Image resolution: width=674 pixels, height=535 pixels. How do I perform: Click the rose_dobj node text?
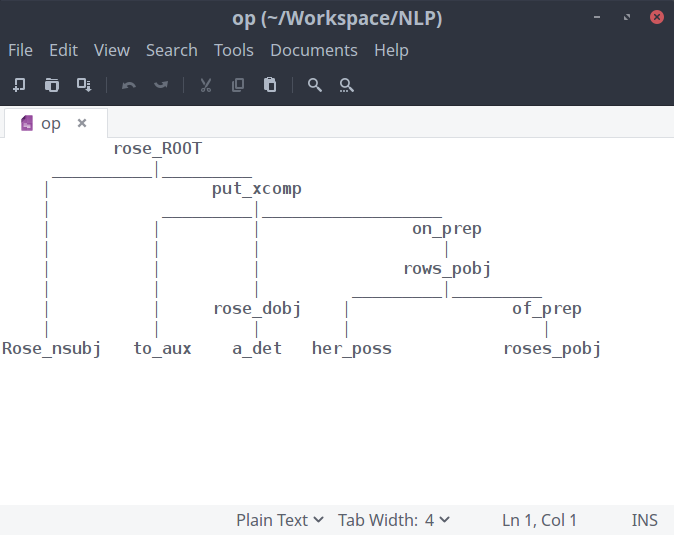pos(257,309)
